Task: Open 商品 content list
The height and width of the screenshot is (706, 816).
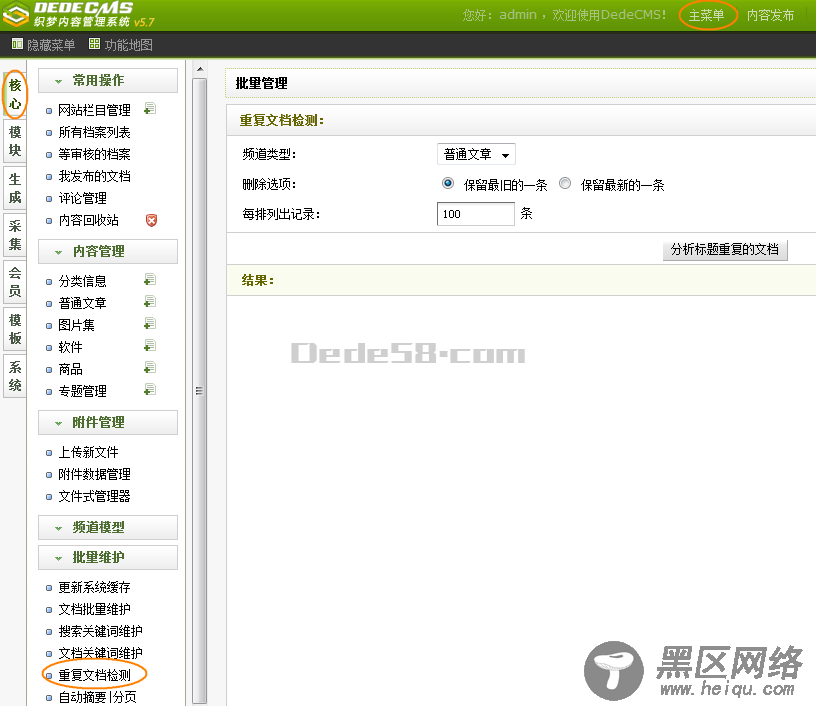Action: 70,369
